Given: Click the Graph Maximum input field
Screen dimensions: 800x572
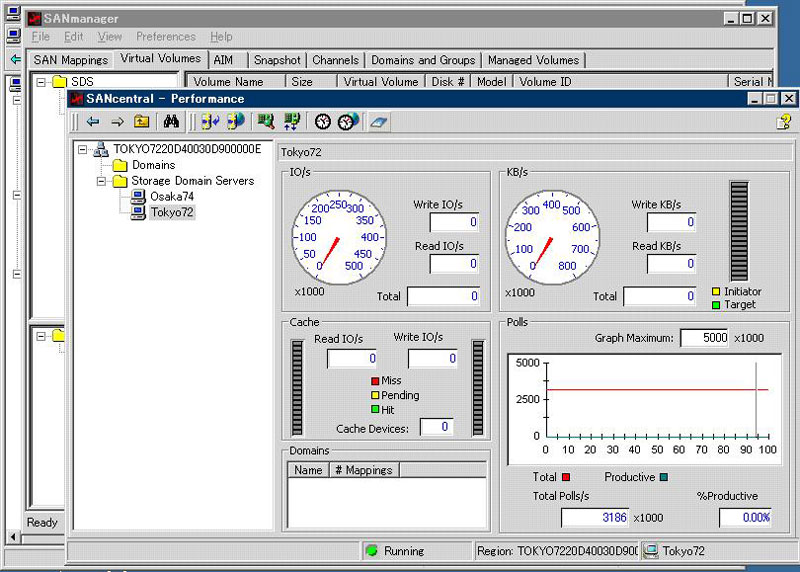Looking at the screenshot, I should 704,338.
